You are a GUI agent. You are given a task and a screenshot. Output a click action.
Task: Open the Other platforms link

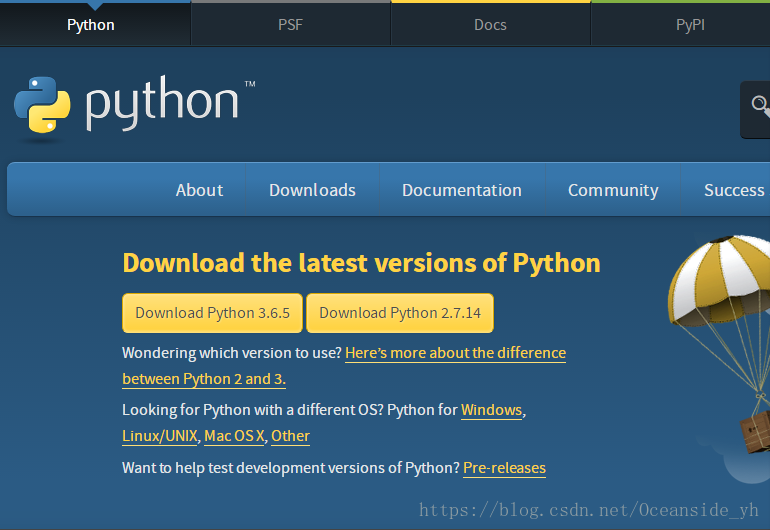[x=290, y=436]
